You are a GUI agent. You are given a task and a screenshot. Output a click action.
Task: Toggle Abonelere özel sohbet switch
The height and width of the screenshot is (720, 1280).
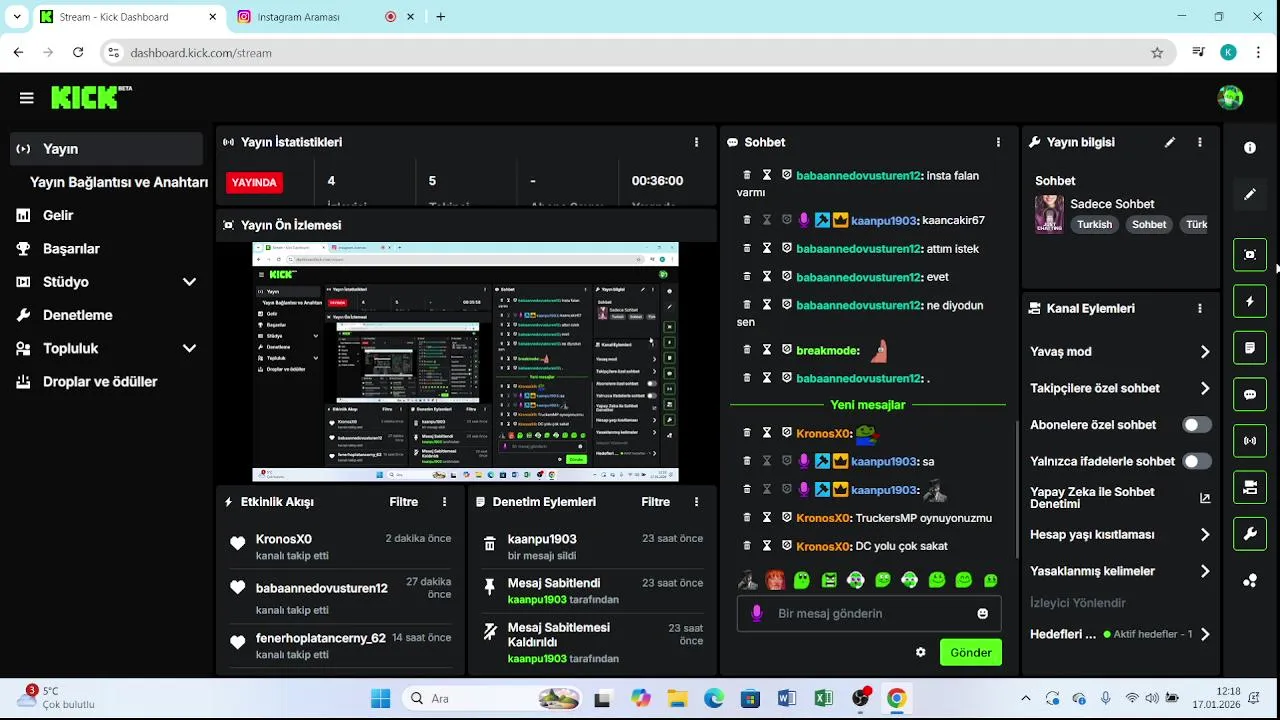[1197, 425]
